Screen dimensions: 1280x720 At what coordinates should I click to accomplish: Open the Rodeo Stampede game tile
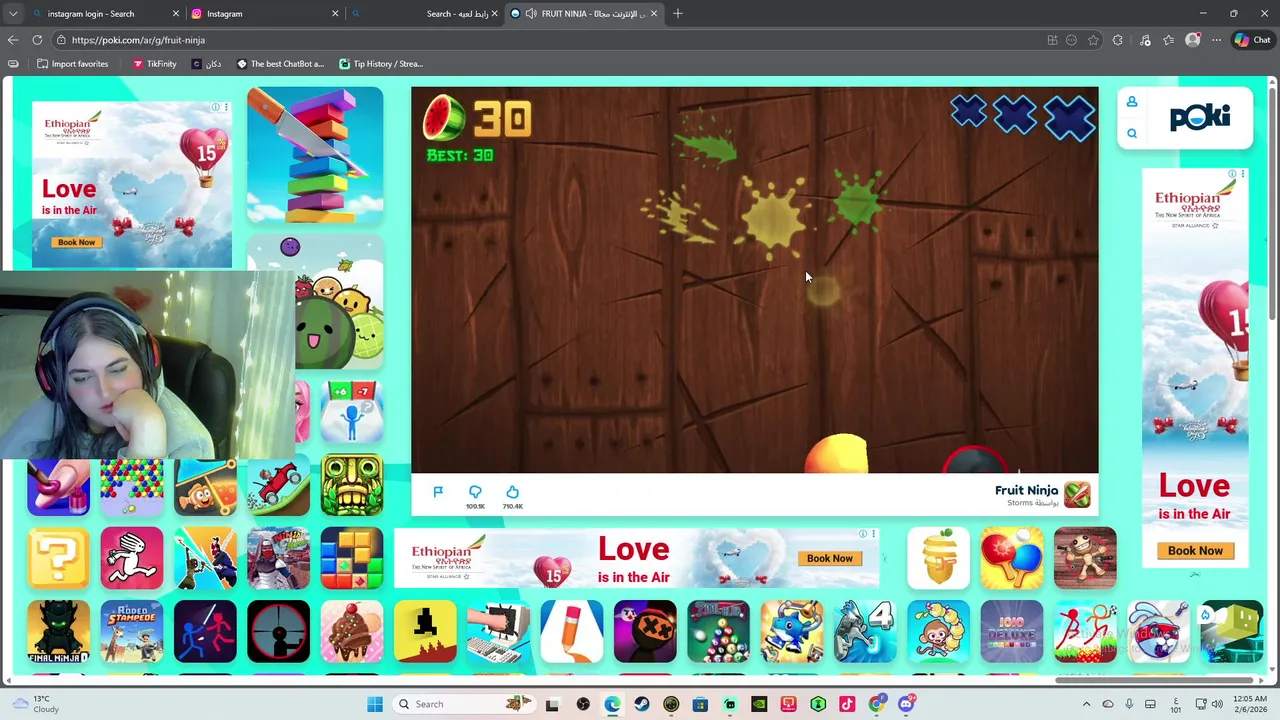[132, 631]
